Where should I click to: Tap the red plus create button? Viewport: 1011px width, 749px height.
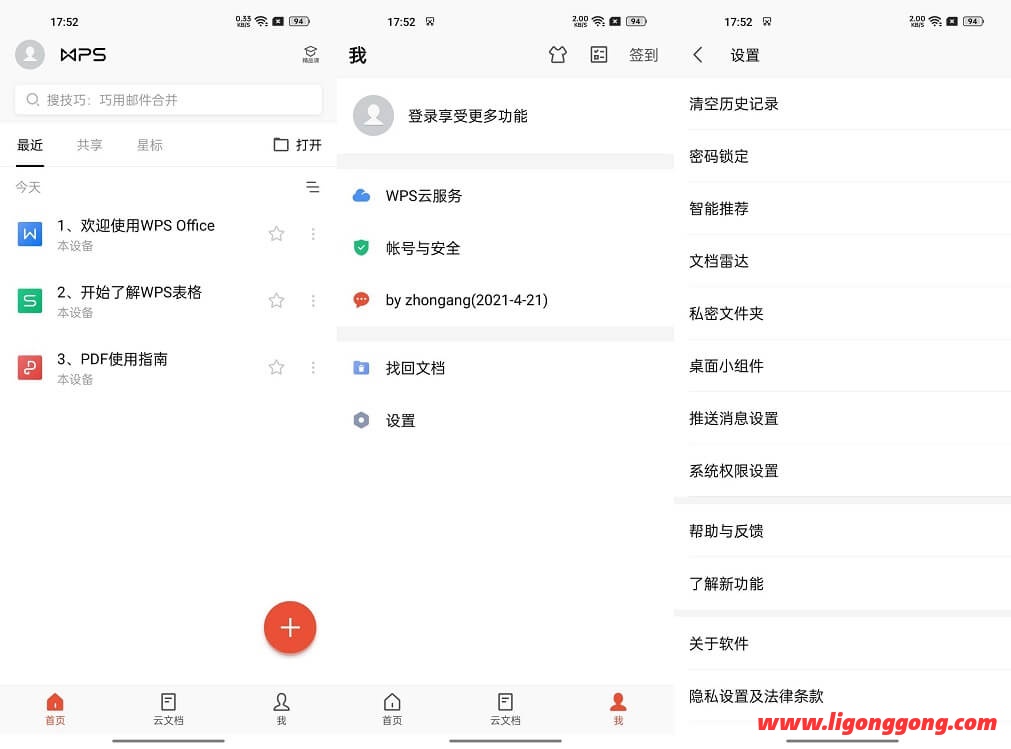point(290,627)
